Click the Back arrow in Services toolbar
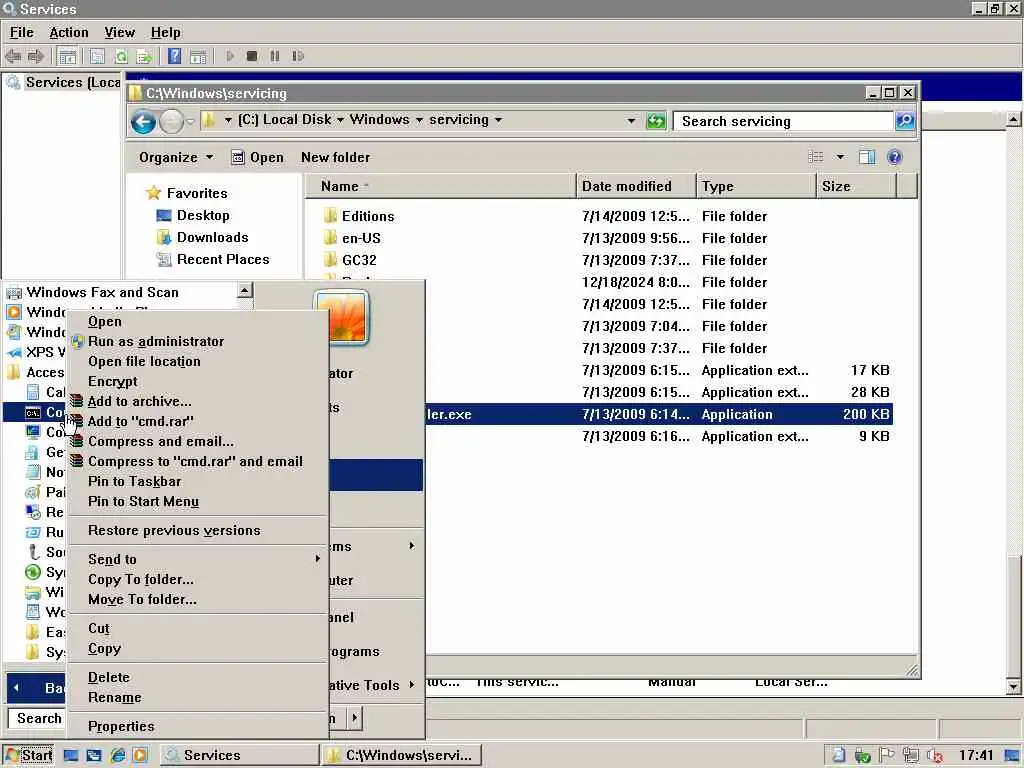Image resolution: width=1024 pixels, height=768 pixels. pyautogui.click(x=12, y=56)
